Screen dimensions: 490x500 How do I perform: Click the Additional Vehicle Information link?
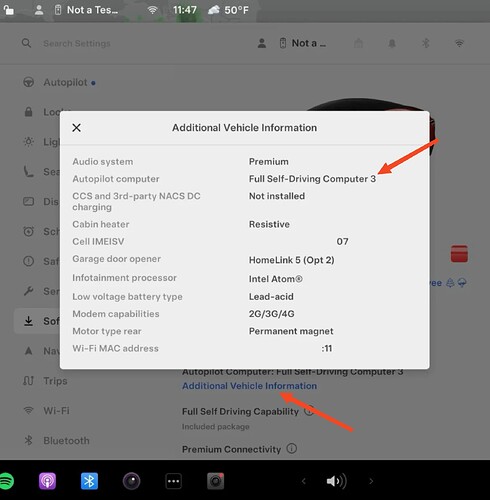pyautogui.click(x=249, y=386)
